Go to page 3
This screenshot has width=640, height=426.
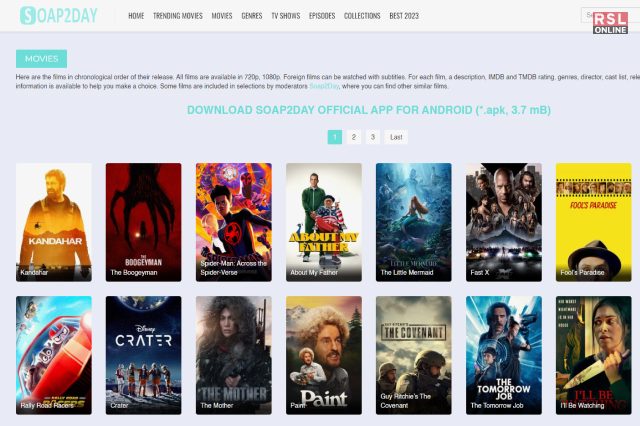click(x=372, y=137)
